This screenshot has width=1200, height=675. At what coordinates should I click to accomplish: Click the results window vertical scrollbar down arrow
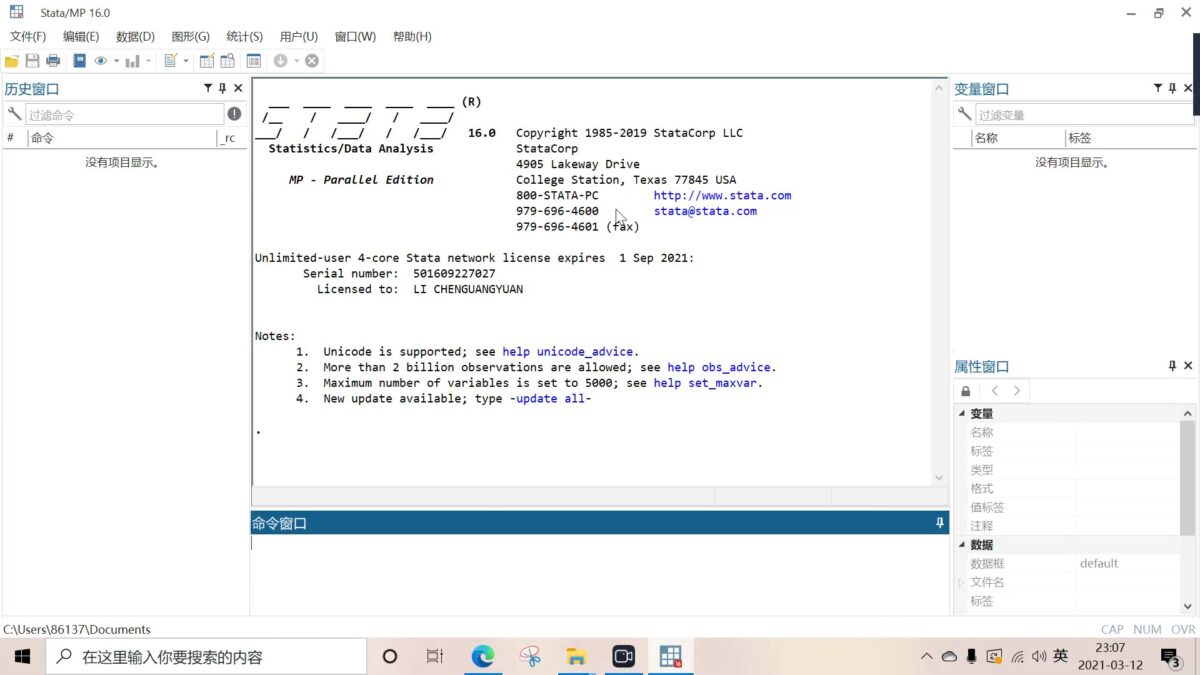click(x=939, y=478)
